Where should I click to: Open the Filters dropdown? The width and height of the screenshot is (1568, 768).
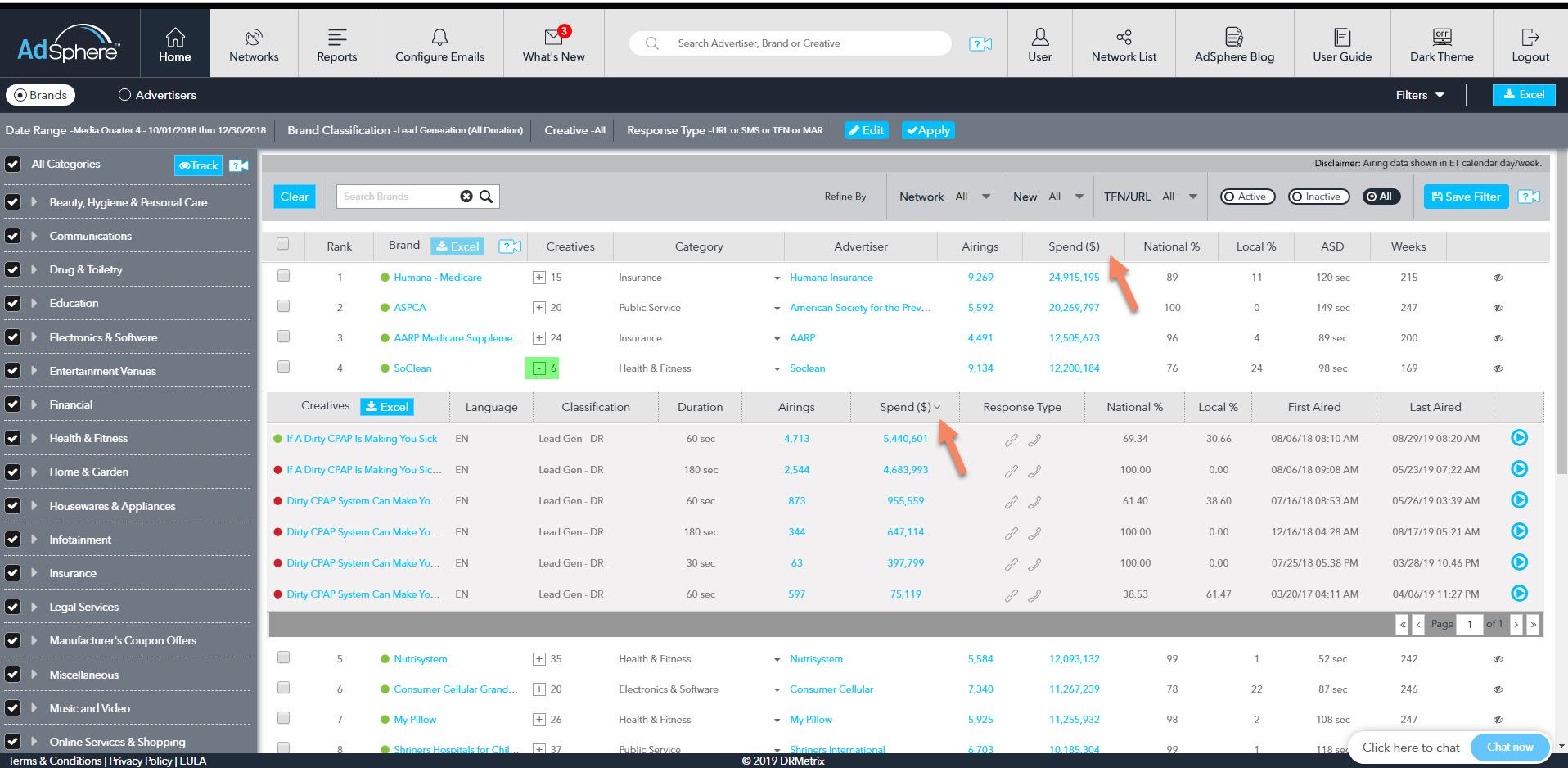(1420, 95)
